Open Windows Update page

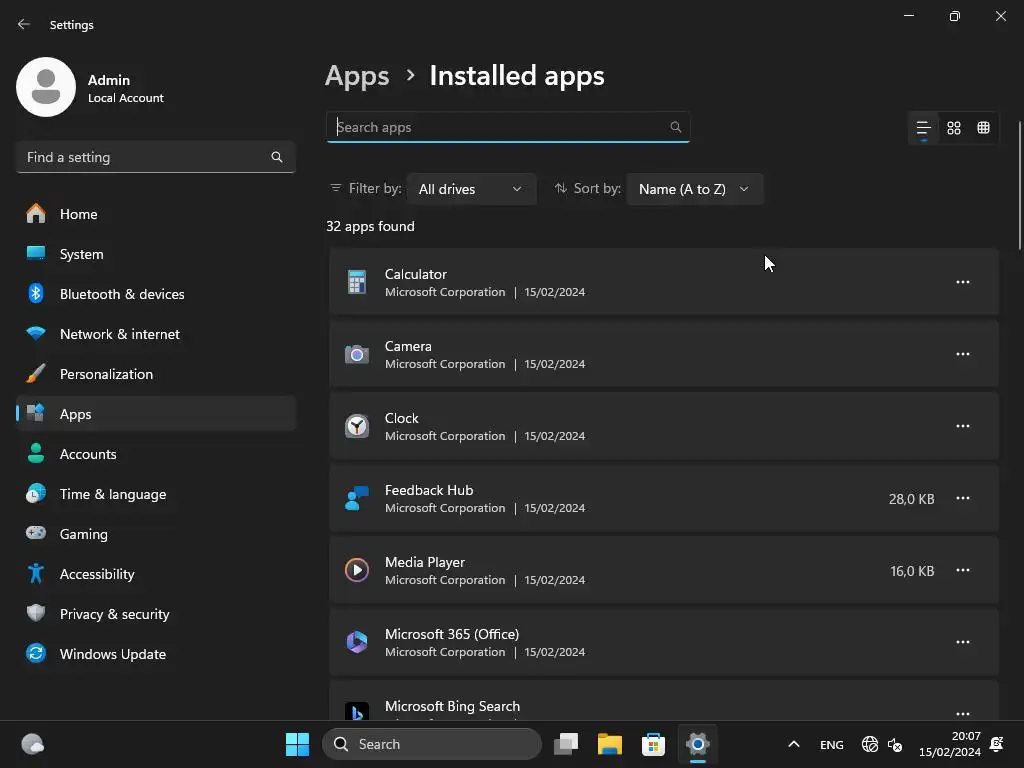[x=112, y=654]
